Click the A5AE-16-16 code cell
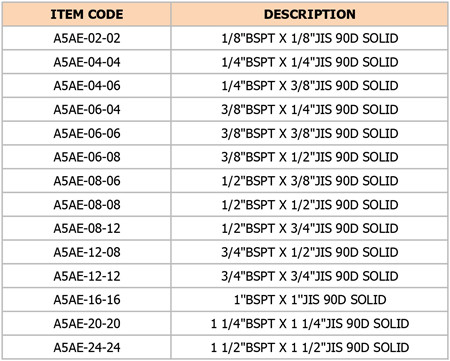The image size is (450, 361). click(x=87, y=300)
